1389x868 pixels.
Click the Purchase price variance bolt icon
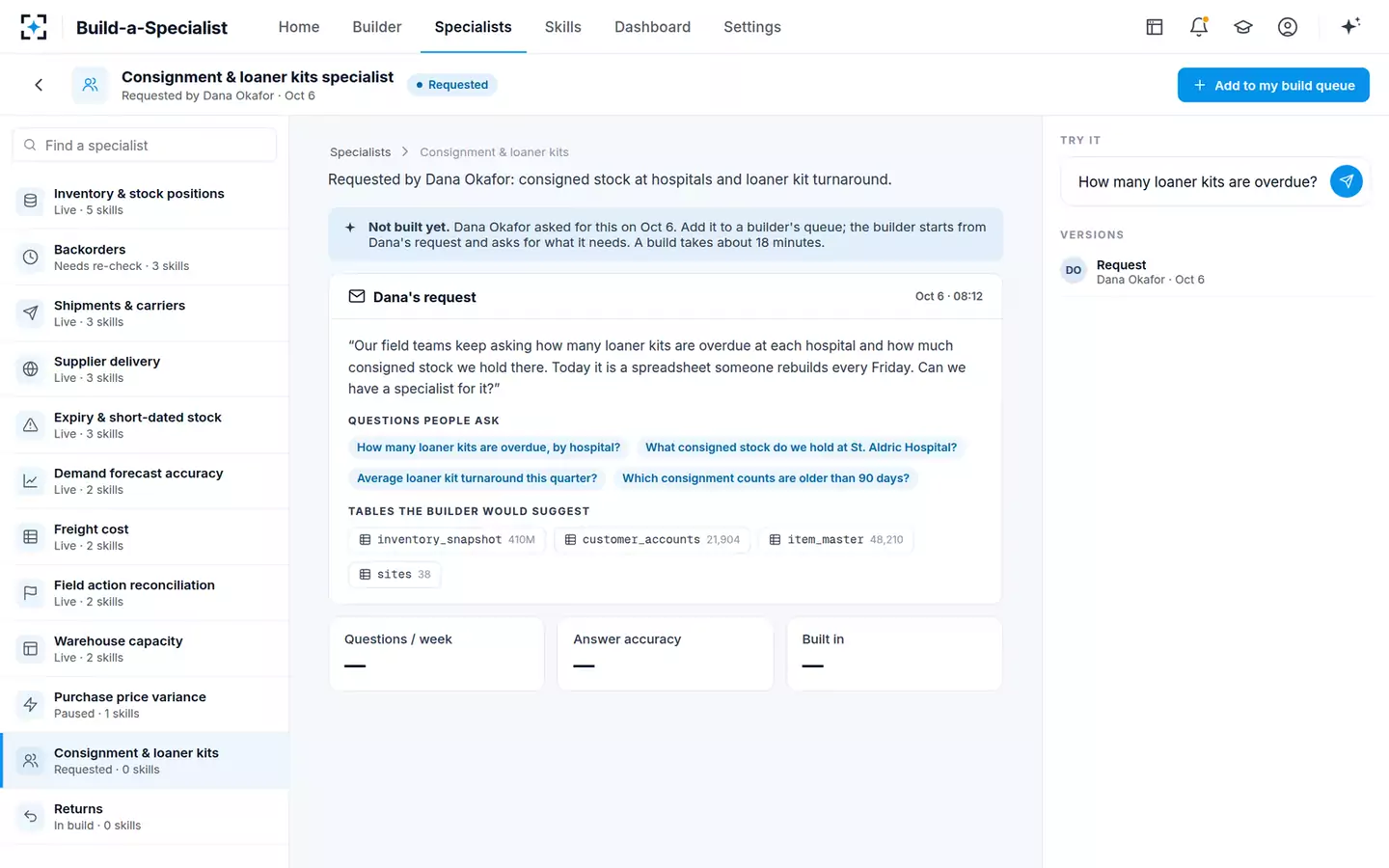pyautogui.click(x=31, y=704)
